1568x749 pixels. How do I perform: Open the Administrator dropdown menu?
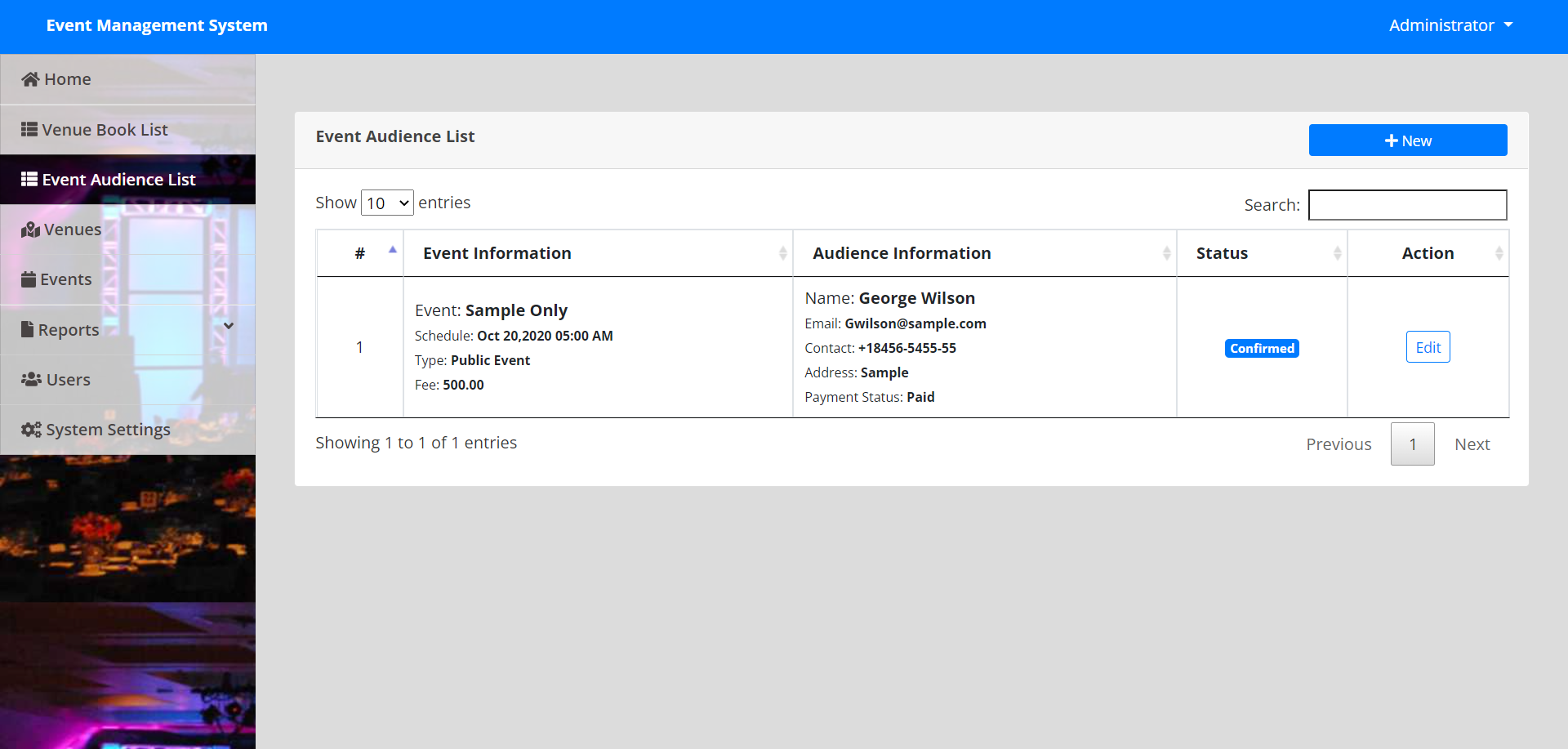point(1450,25)
